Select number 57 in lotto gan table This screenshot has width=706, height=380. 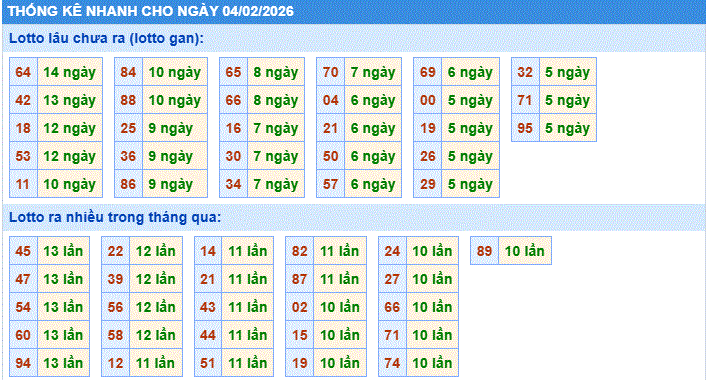pos(330,184)
